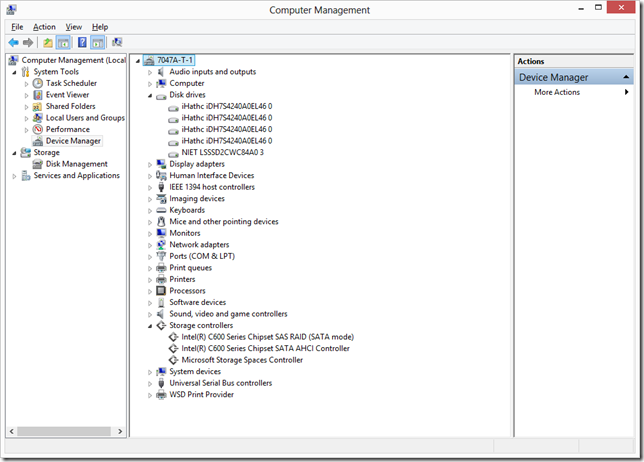Screen dimensions: 644x462
Task: Click the Processors icon
Action: (161, 291)
